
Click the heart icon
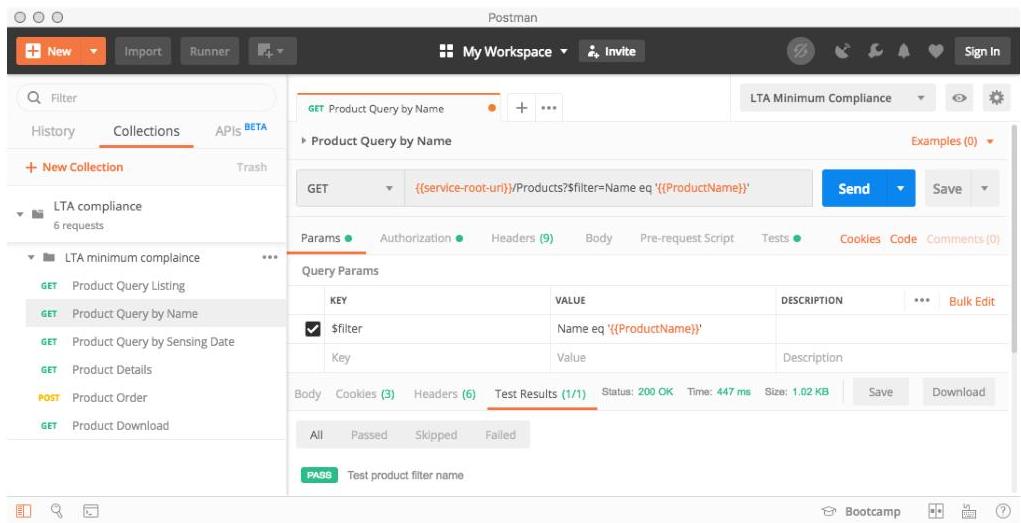click(936, 51)
